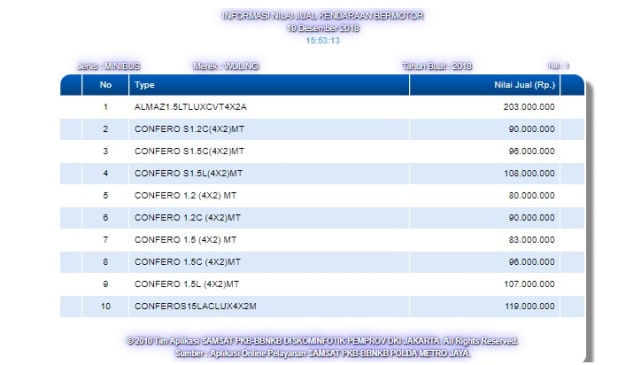Click the 2010 Tim Aplikasi SAMSAT copyright line

coord(323,341)
